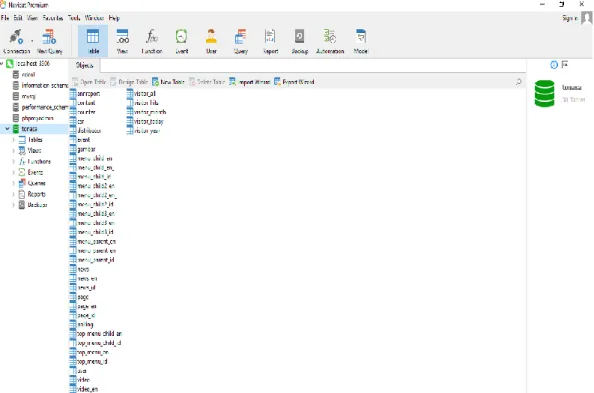Screen dimensions: 594x393
Task: Open the Function objects toolbar button
Action: (152, 41)
